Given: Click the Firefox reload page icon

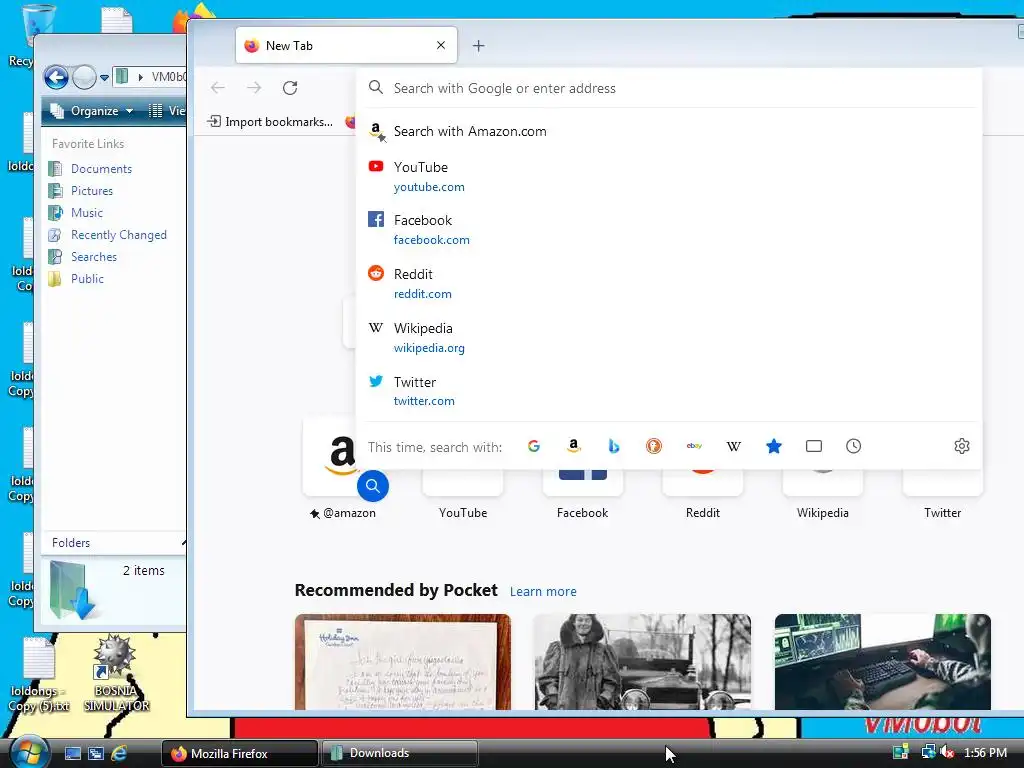Looking at the screenshot, I should [x=290, y=88].
